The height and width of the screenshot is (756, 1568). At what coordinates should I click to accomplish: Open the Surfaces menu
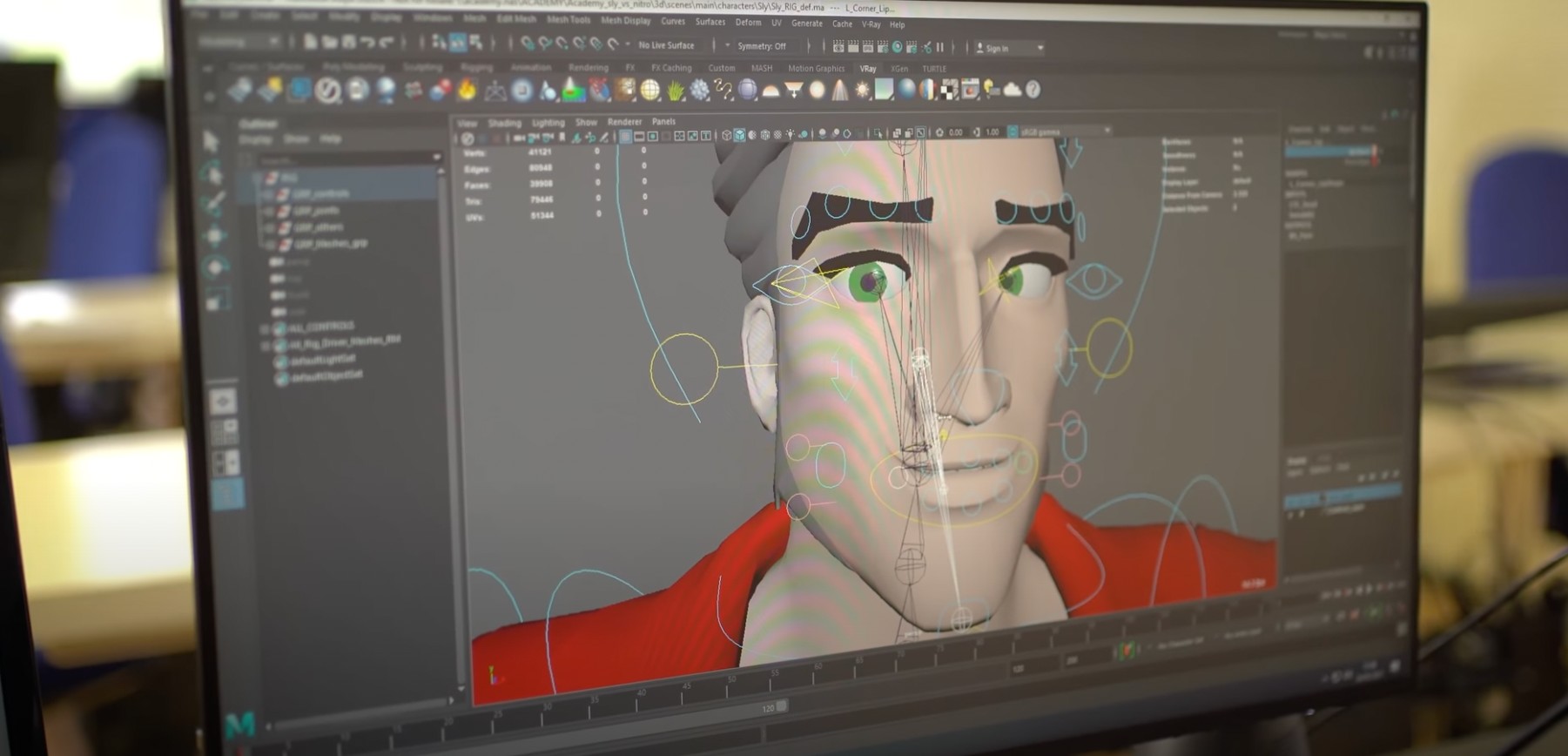(x=710, y=22)
